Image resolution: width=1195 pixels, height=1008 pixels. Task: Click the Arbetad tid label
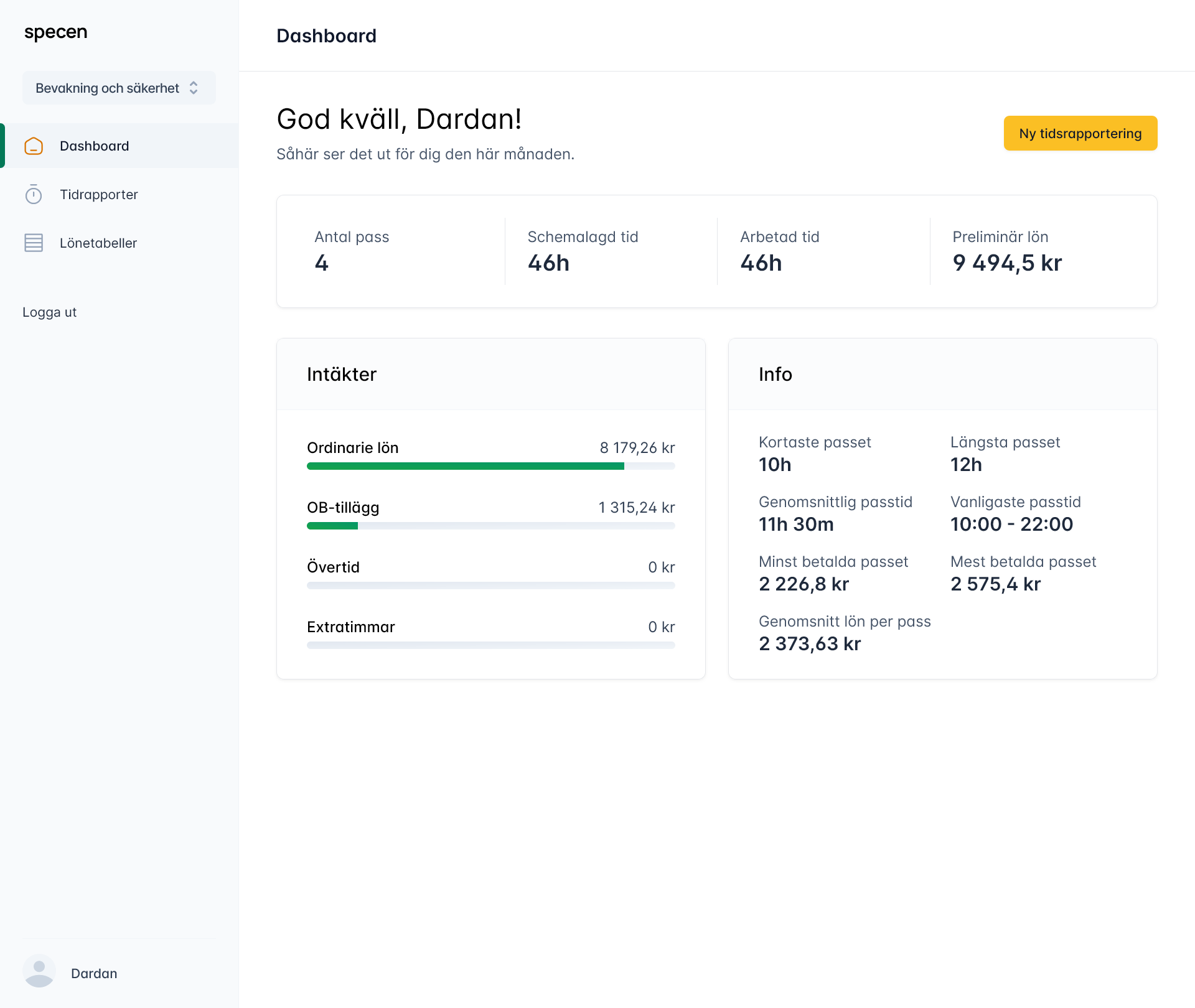[780, 237]
